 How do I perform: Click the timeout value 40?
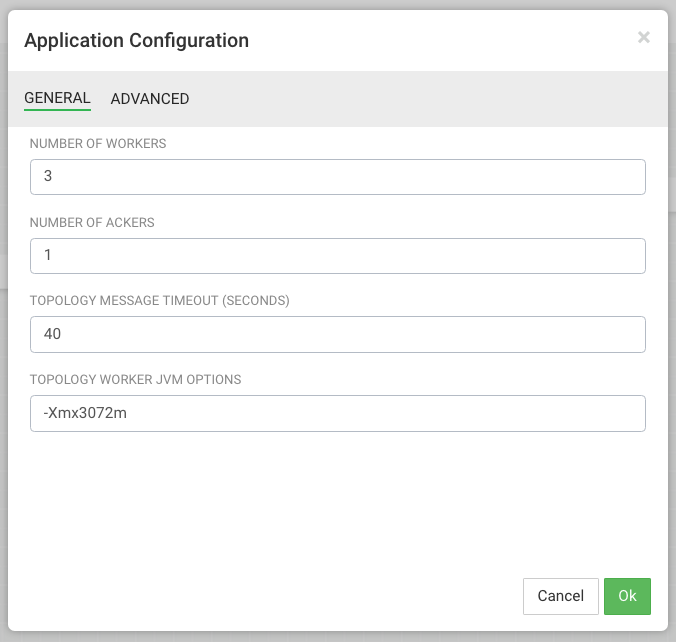pyautogui.click(x=52, y=335)
